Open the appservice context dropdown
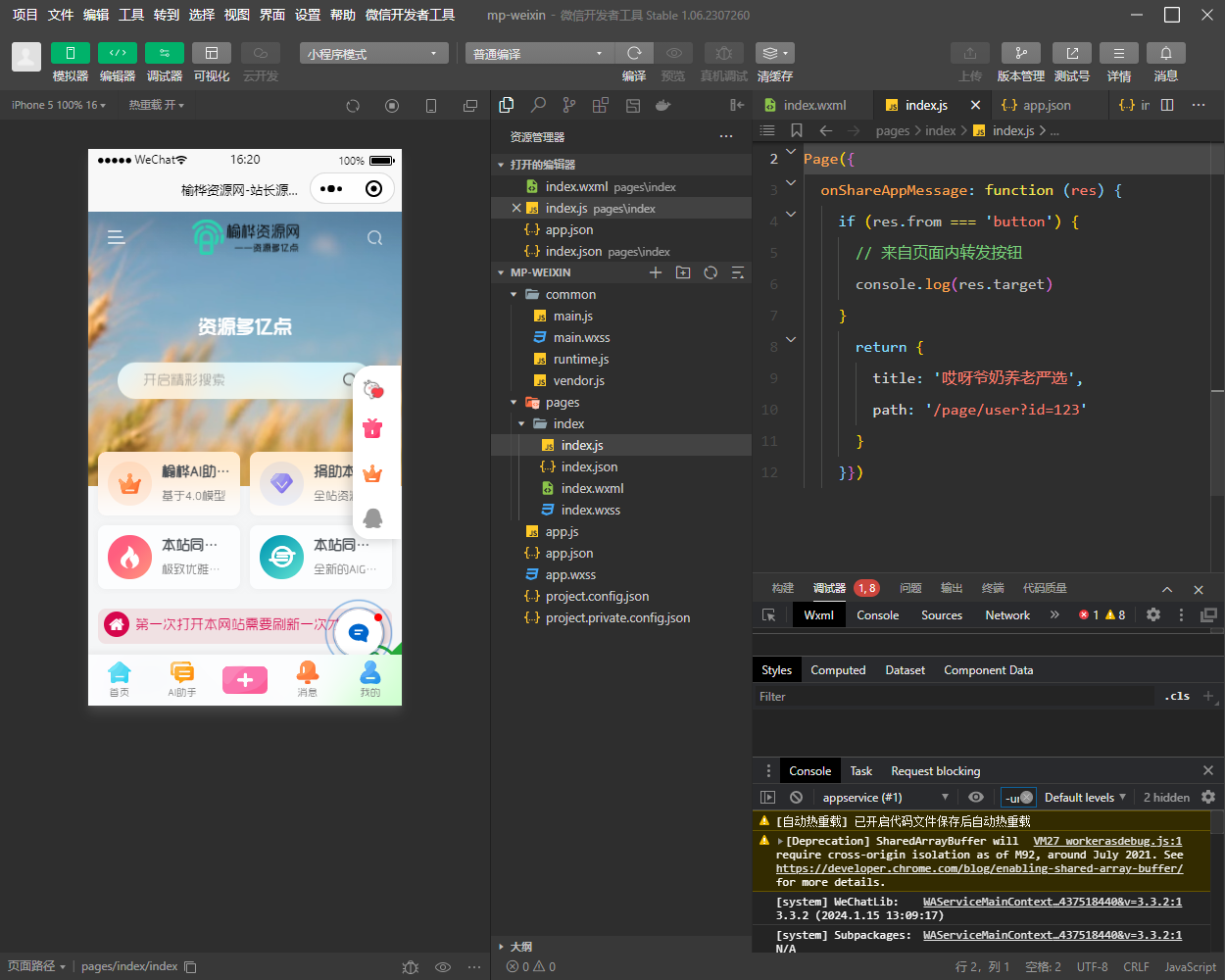This screenshot has width=1225, height=980. click(x=886, y=798)
